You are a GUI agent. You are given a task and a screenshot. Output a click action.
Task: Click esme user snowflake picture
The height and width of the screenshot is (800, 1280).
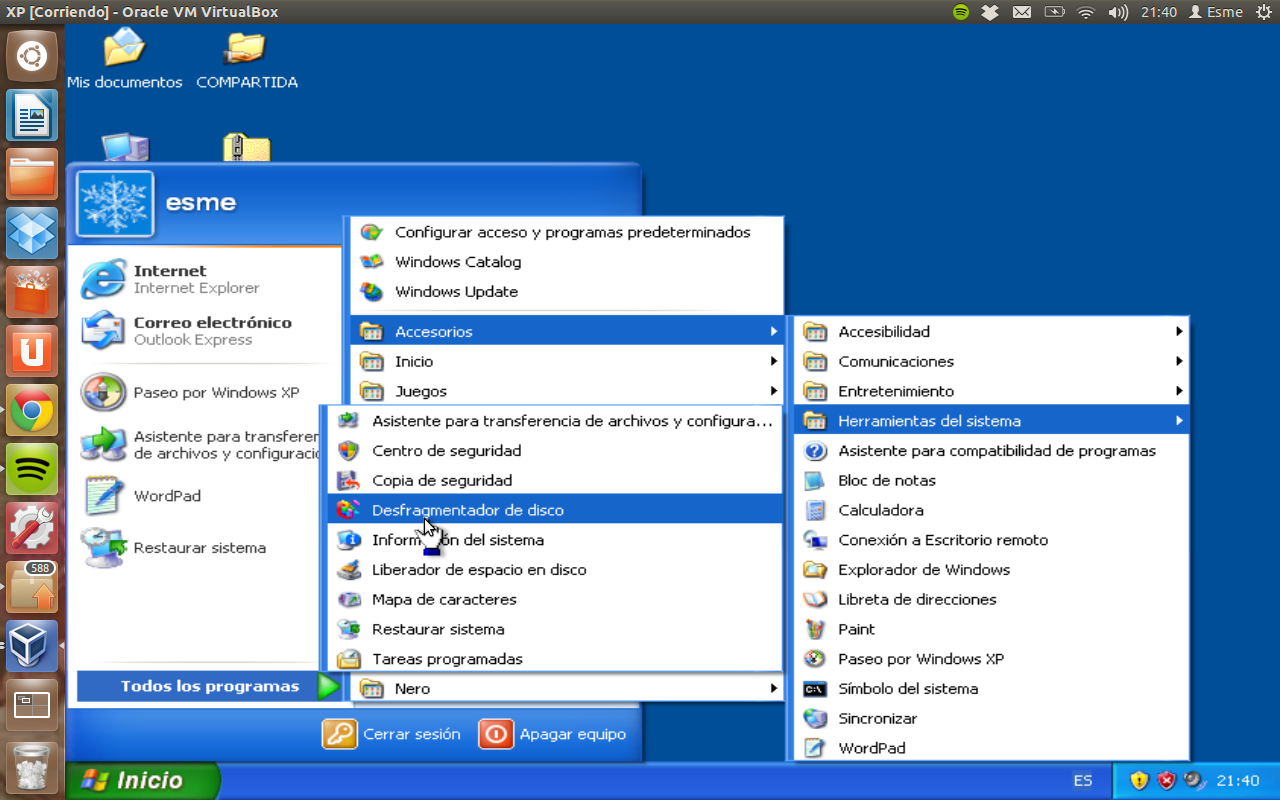[x=115, y=205]
